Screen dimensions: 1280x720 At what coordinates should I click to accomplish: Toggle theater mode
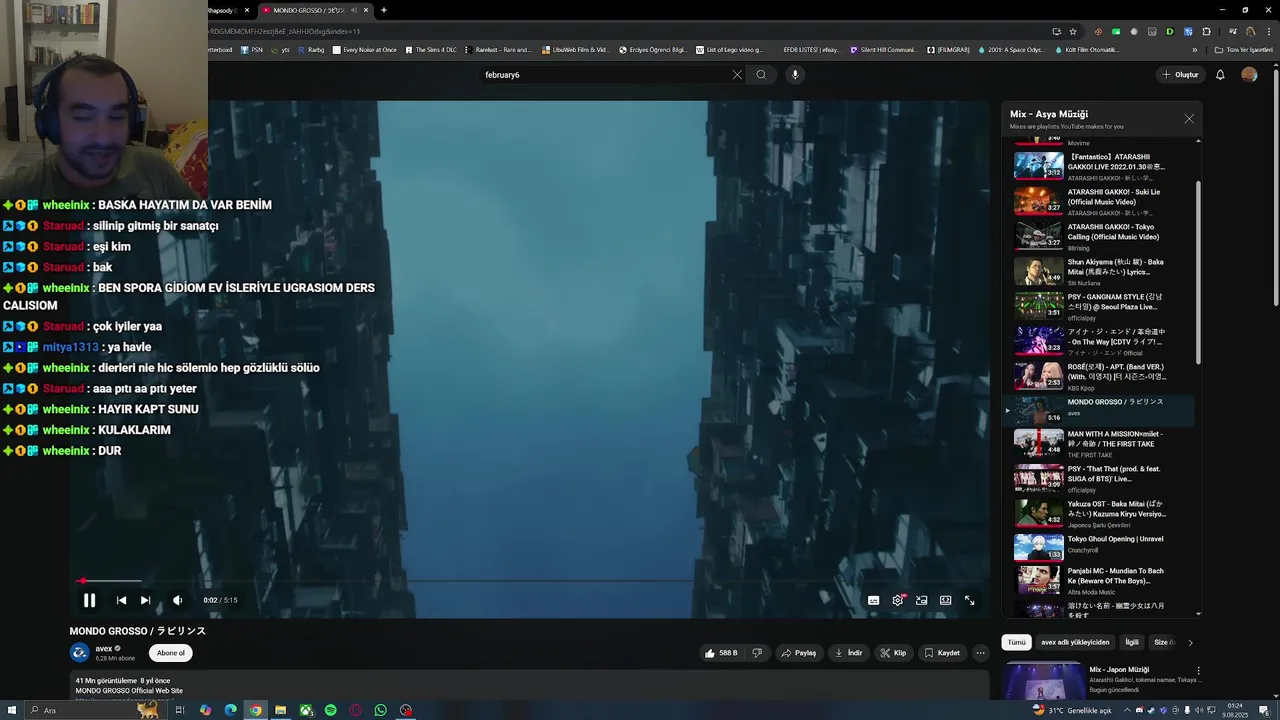point(945,600)
